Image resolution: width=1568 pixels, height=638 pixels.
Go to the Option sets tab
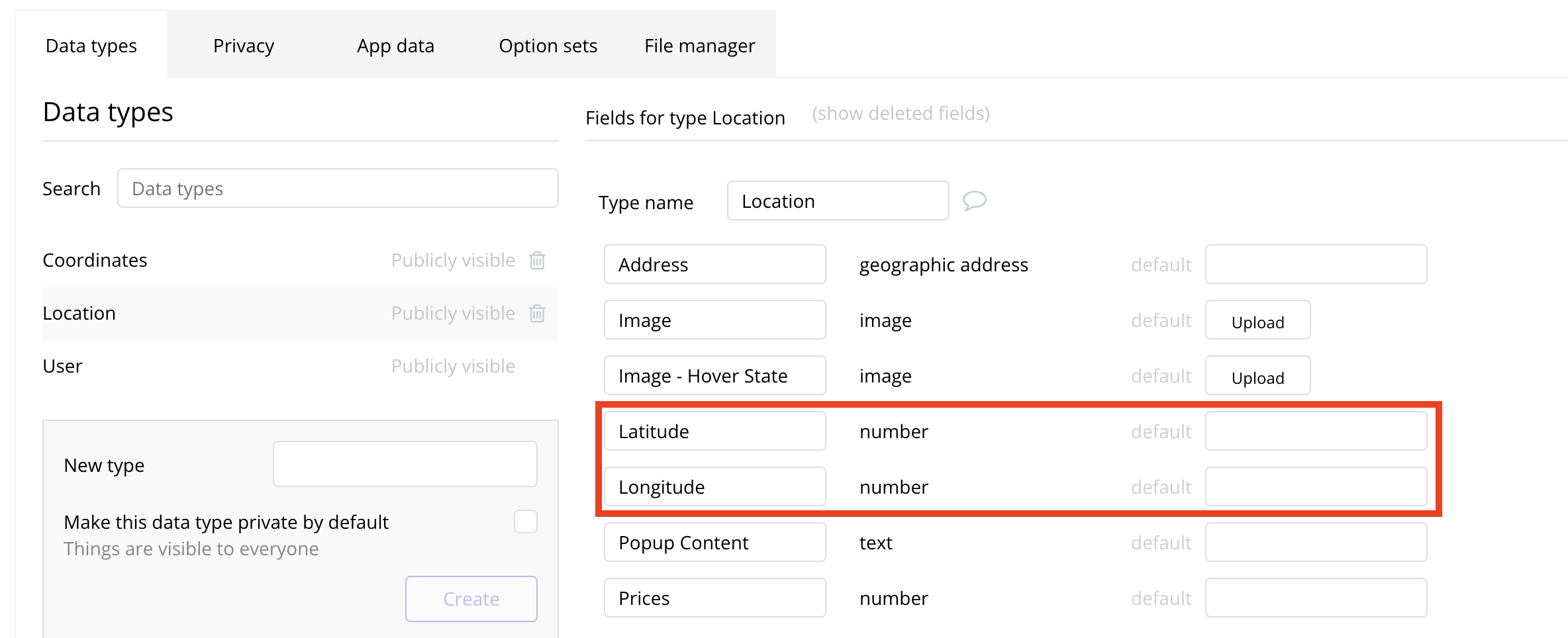tap(548, 46)
